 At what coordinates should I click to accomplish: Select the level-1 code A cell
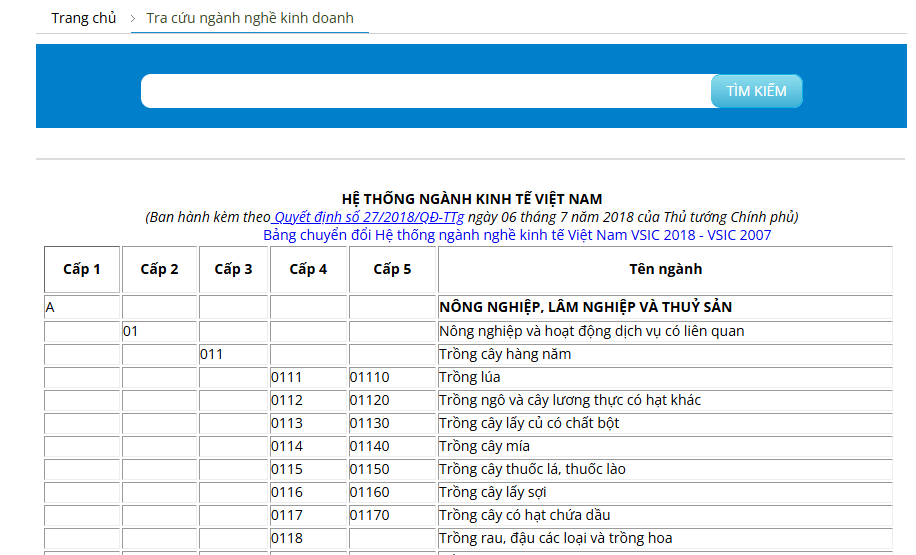[82, 307]
